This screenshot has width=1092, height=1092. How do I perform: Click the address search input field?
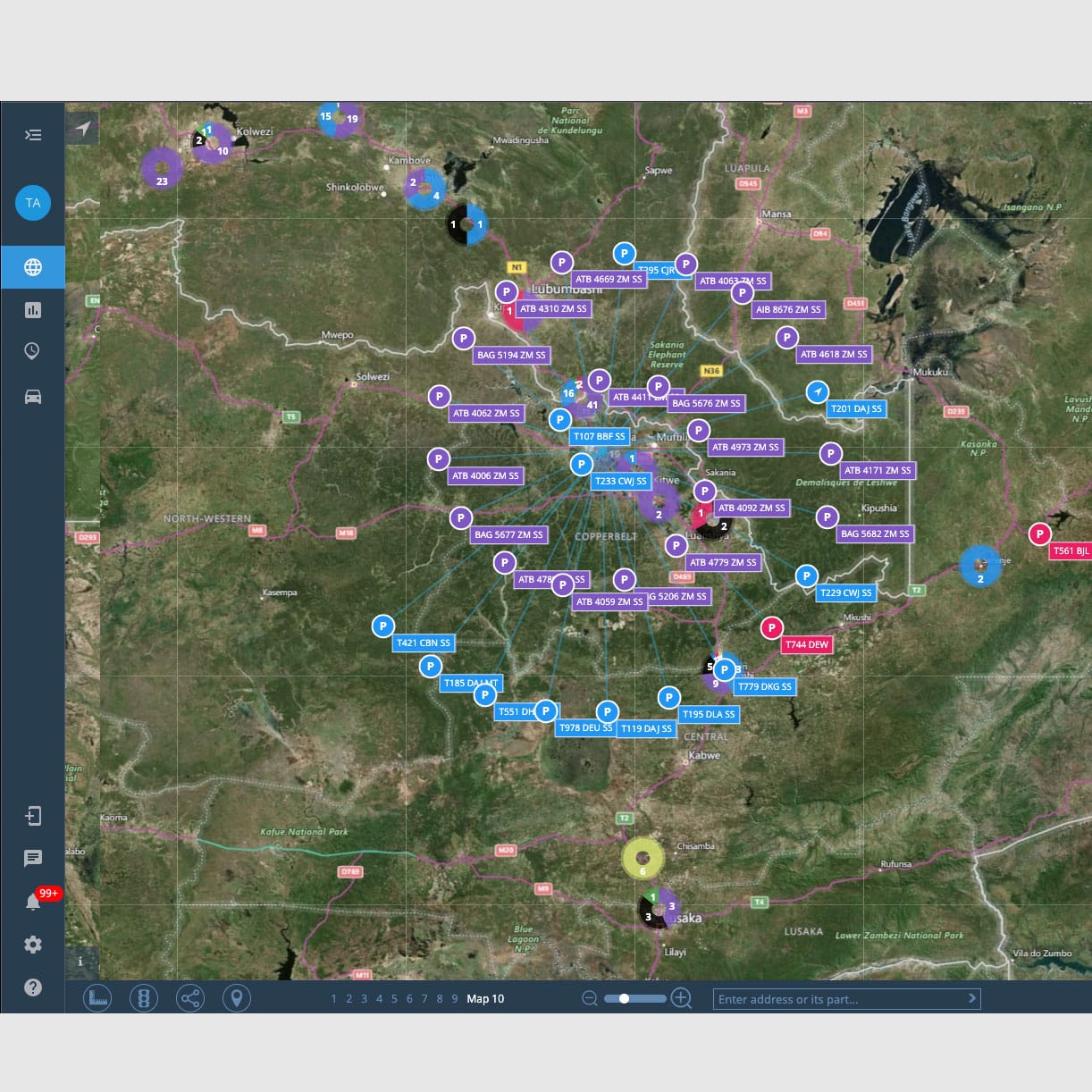(x=838, y=999)
